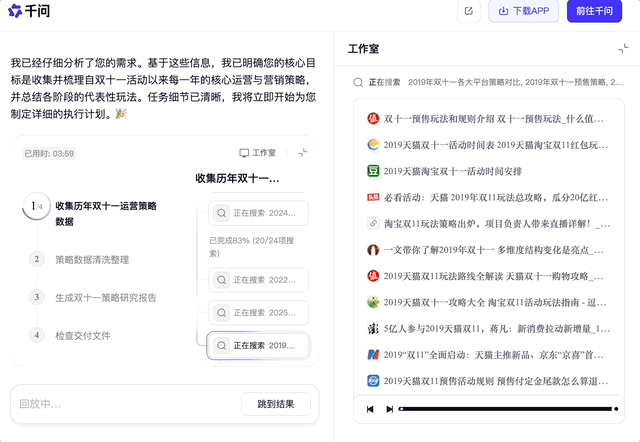
Task: Click the previous step playback button
Action: point(370,409)
